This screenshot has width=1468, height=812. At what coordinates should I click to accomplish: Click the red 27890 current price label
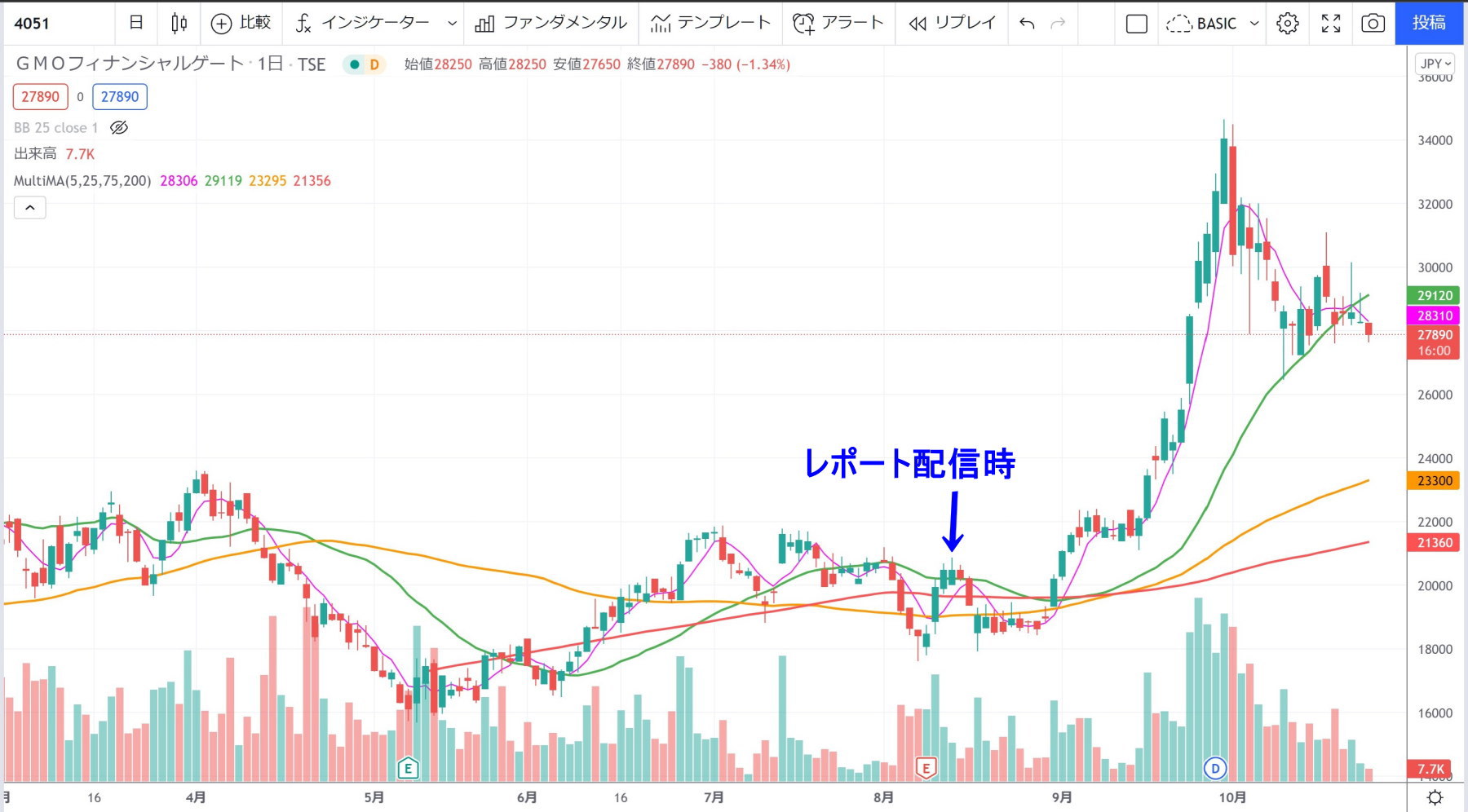[x=1435, y=342]
